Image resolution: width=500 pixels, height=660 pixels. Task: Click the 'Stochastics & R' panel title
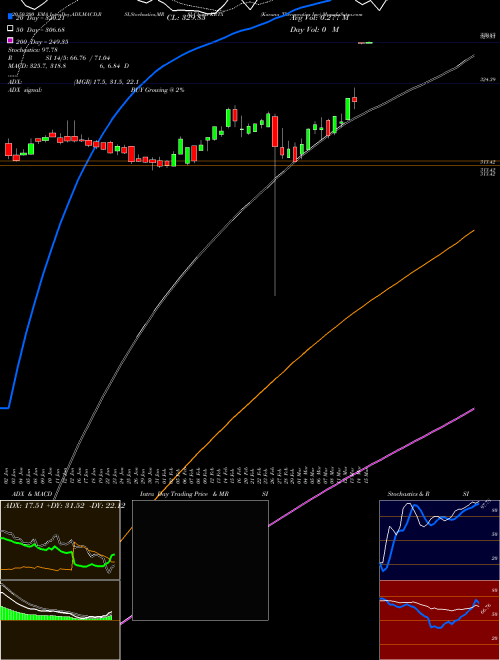click(x=408, y=494)
